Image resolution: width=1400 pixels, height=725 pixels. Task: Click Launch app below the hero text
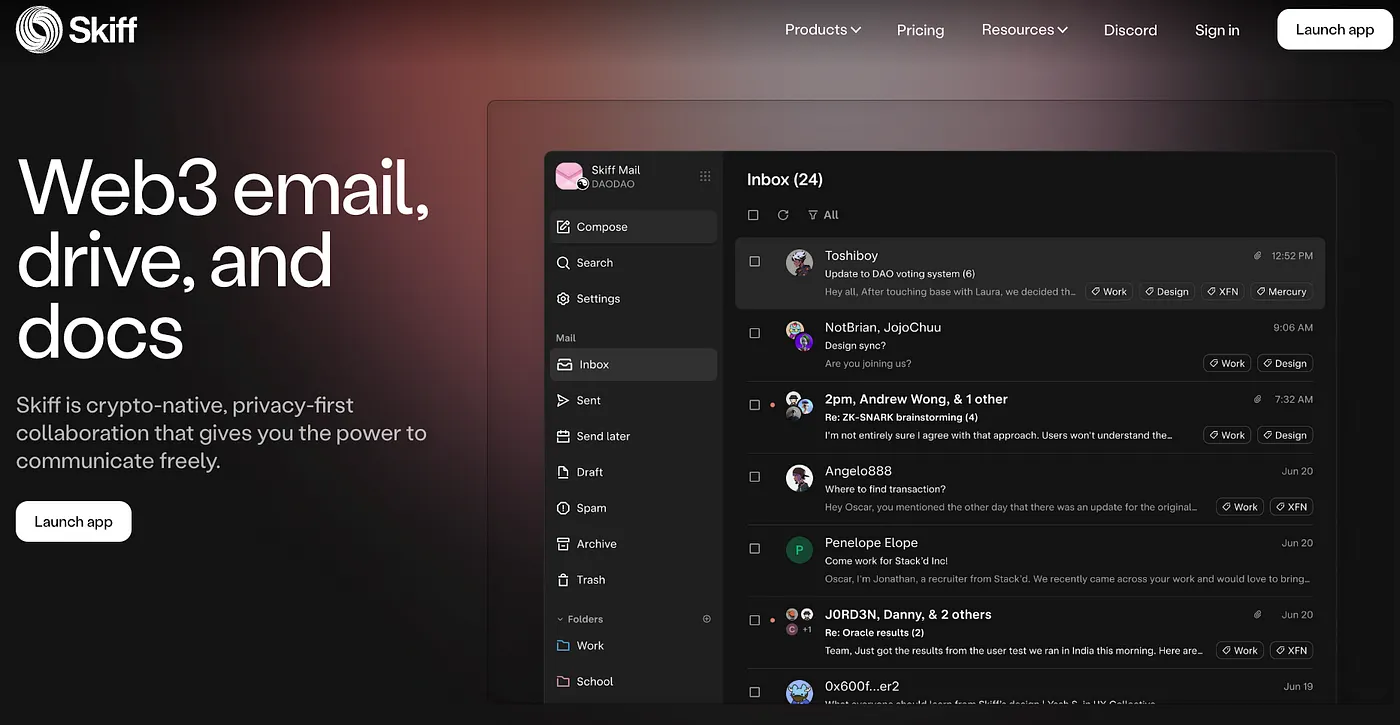pos(73,521)
